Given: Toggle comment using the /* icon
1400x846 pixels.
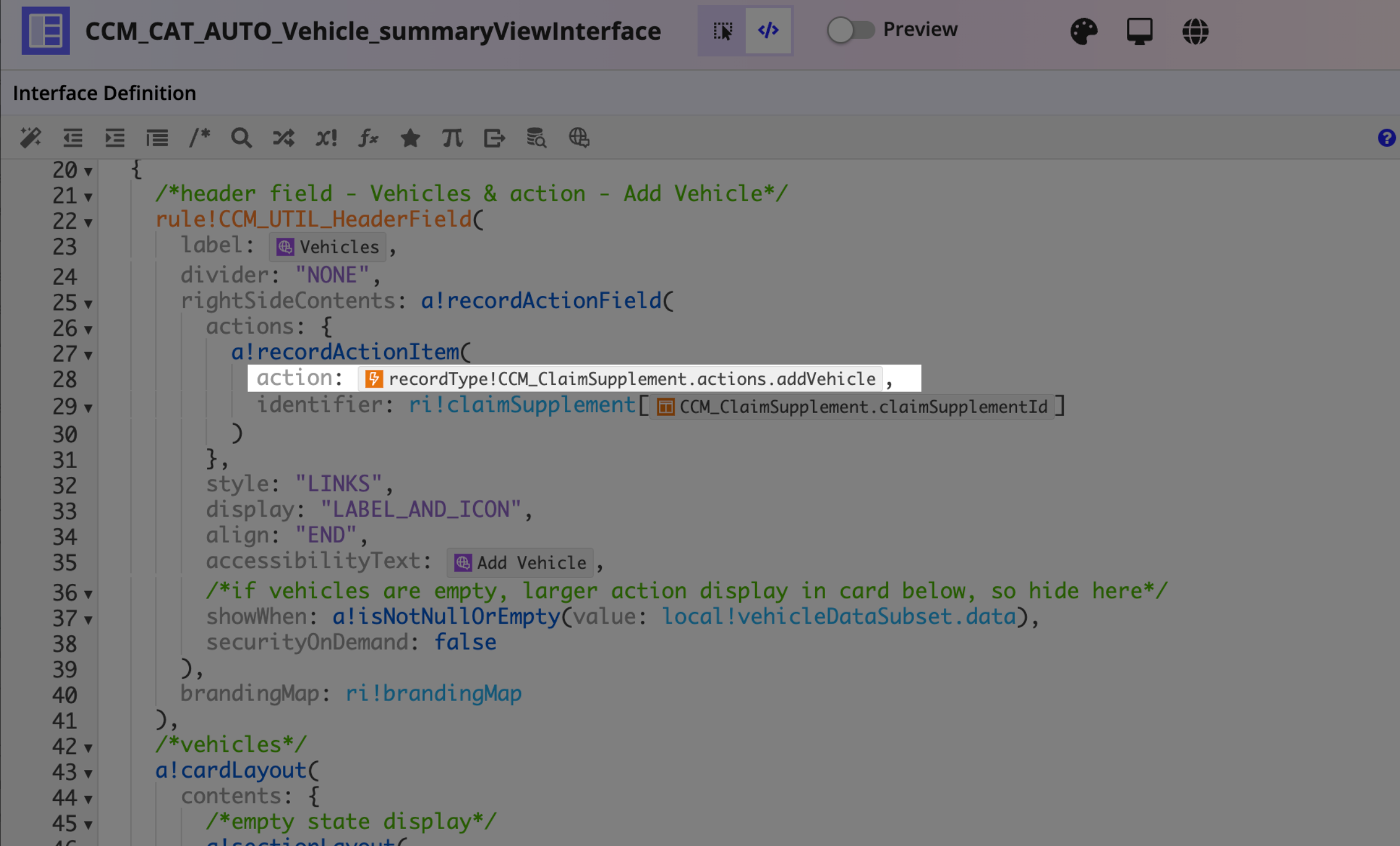Looking at the screenshot, I should (x=199, y=138).
